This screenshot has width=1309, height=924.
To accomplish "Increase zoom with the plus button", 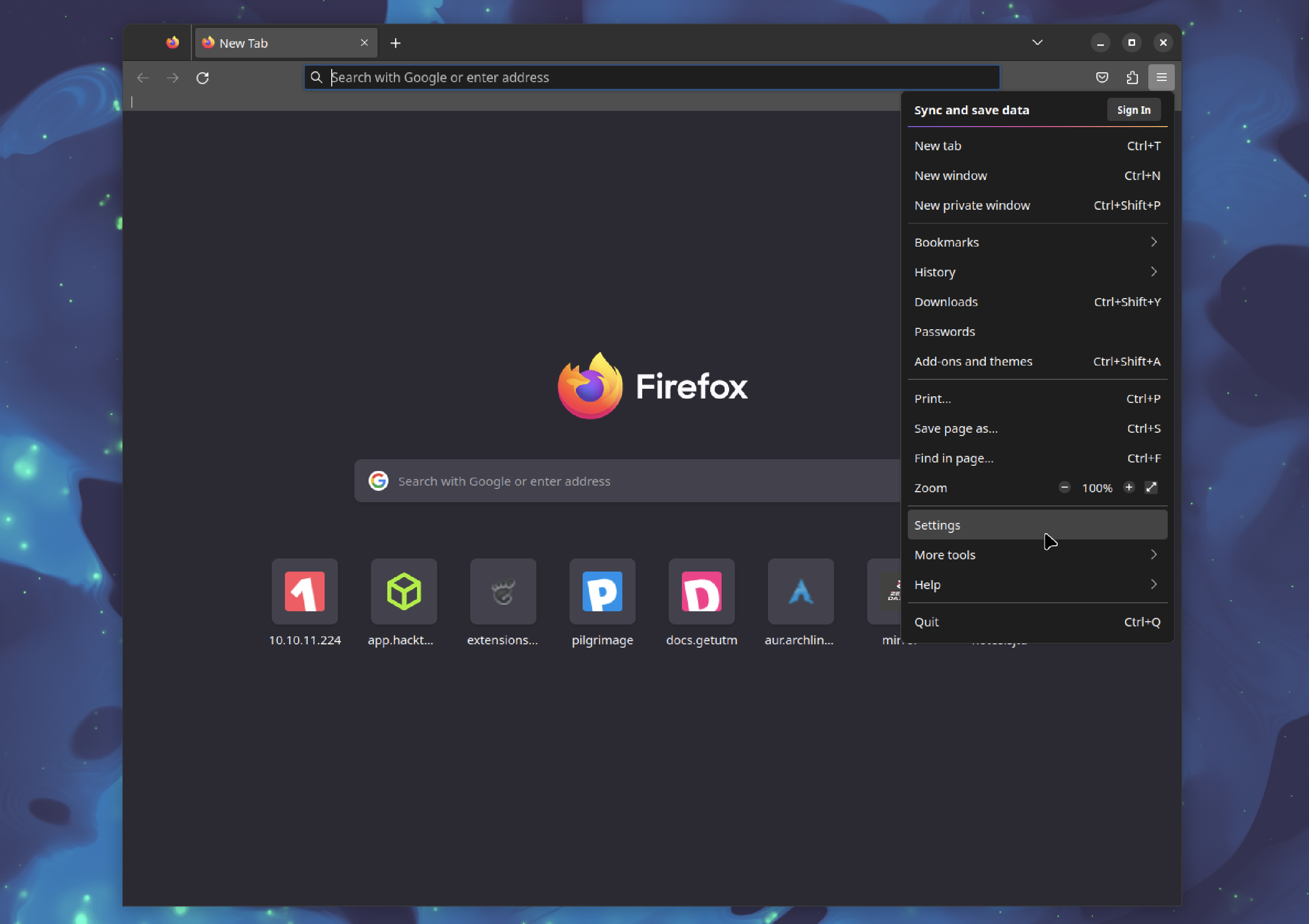I will [x=1128, y=488].
